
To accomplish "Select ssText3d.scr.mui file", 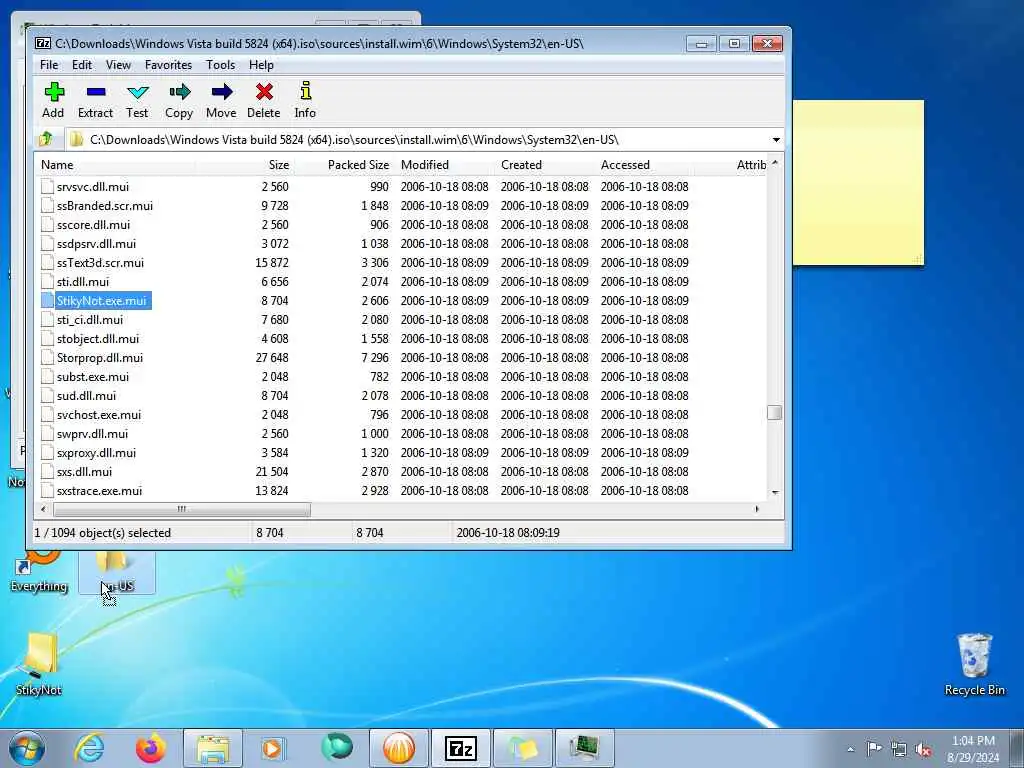I will tap(100, 263).
